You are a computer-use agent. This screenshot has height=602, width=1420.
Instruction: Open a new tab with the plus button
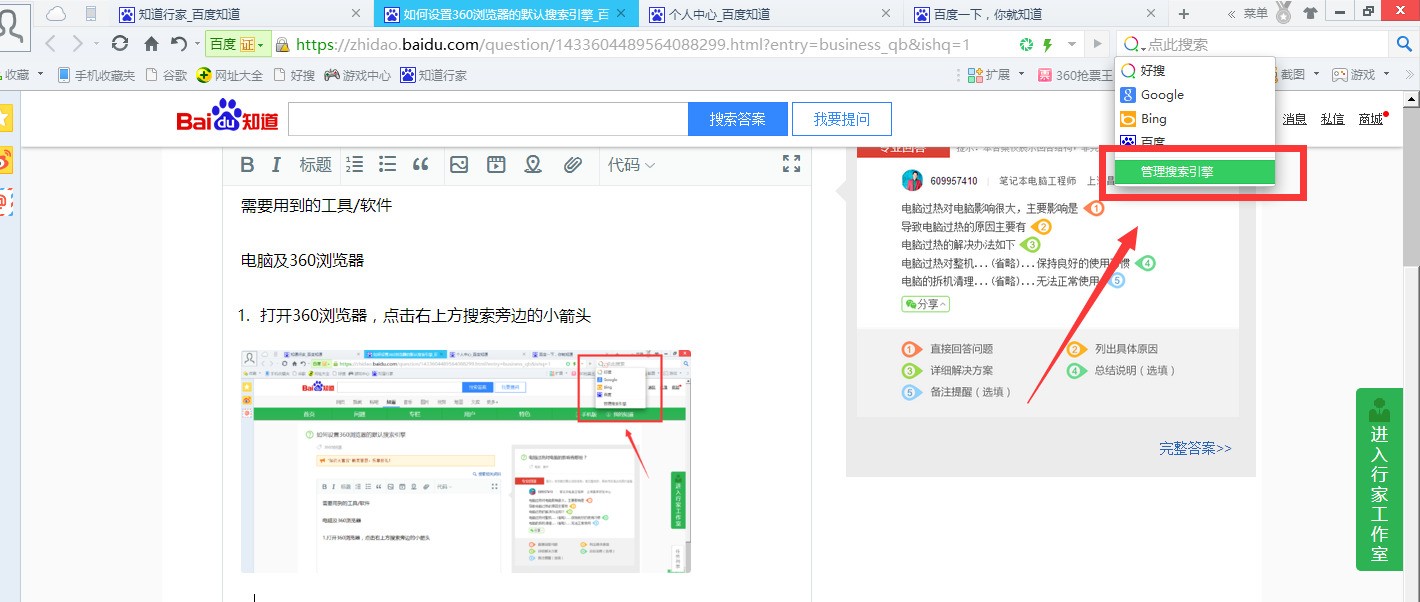pos(1184,14)
